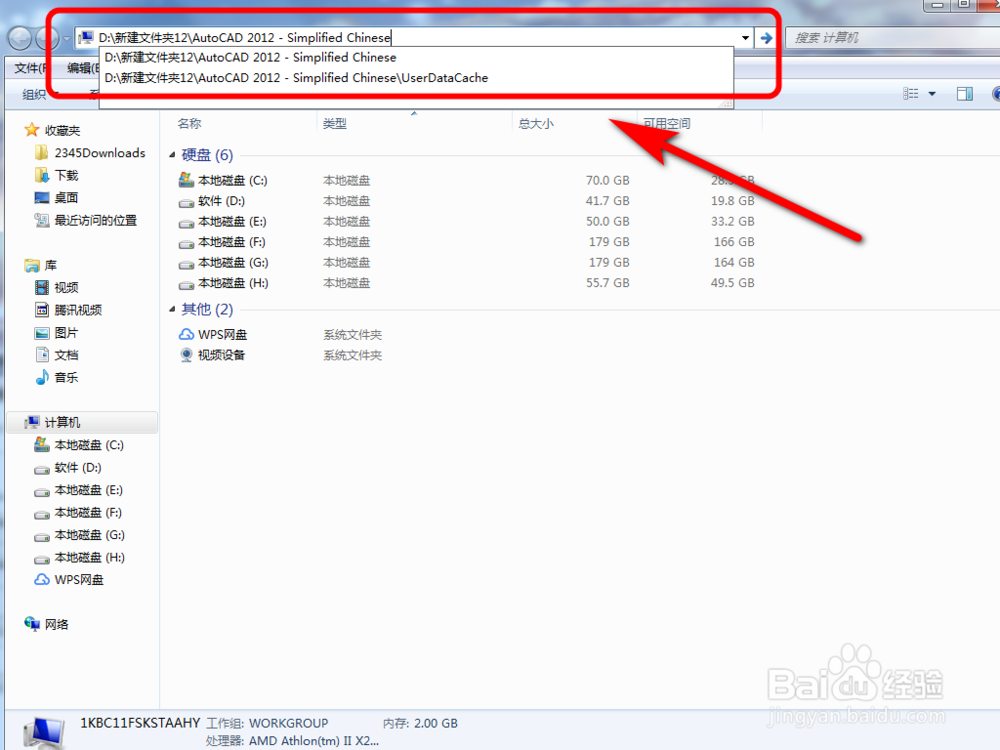Collapse the 其他 (2) group
The height and width of the screenshot is (750, 1000).
click(172, 309)
